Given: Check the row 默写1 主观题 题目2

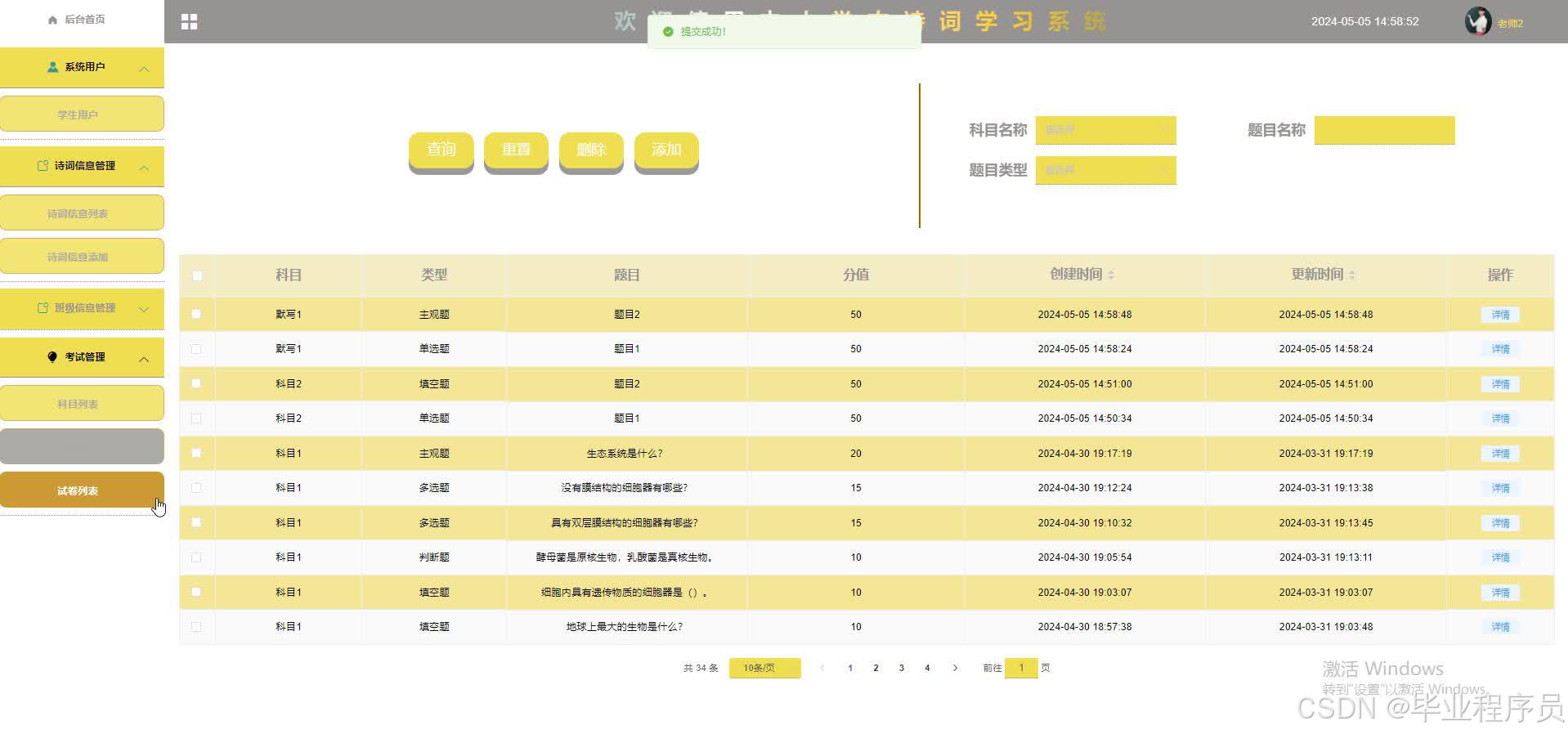Looking at the screenshot, I should (x=196, y=314).
